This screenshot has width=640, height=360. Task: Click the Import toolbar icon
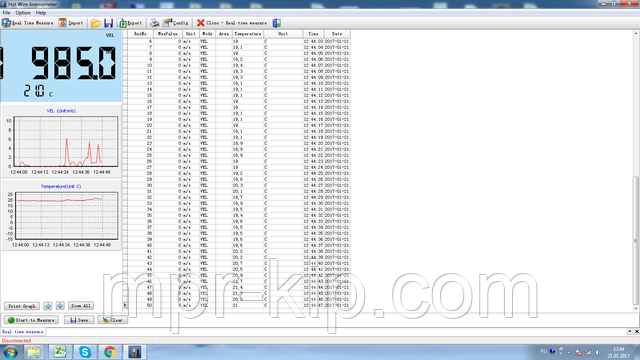(71, 23)
